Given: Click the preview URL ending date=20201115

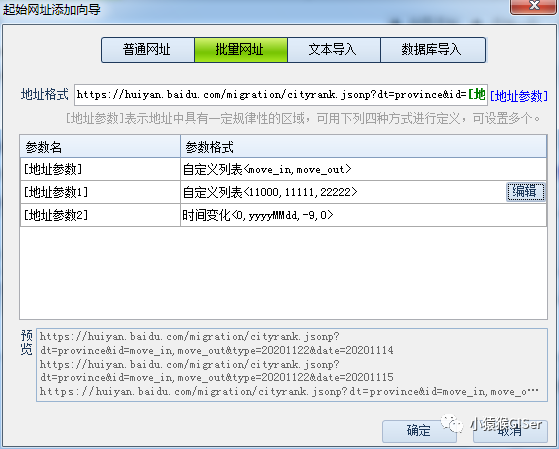Looking at the screenshot, I should click(x=217, y=371).
